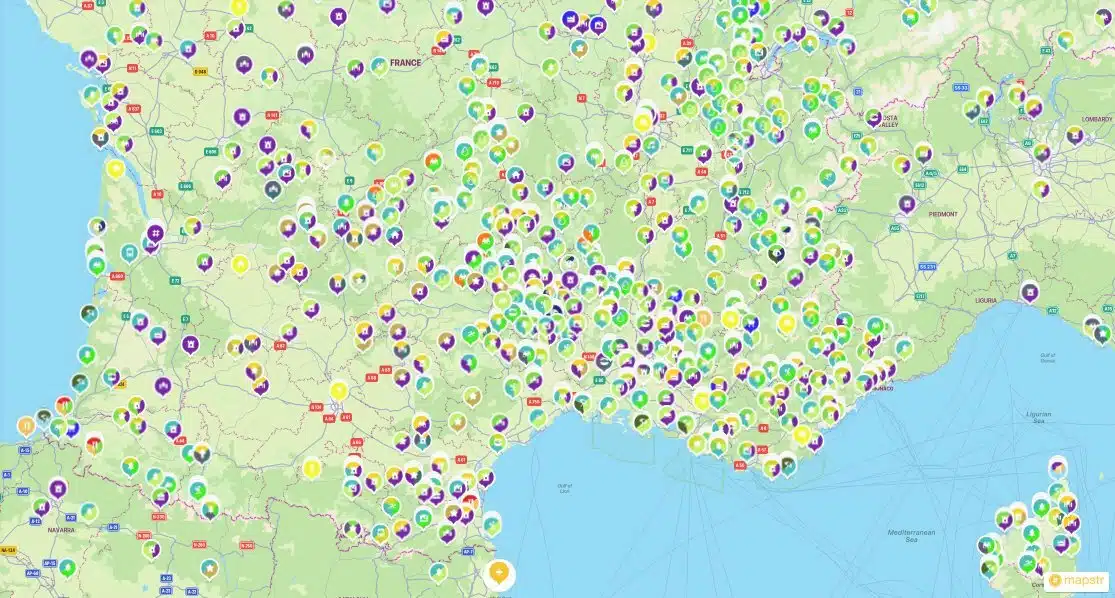This screenshot has height=598, width=1115.
Task: Open the star pin near the A-23 road sign
Action: (x=209, y=568)
